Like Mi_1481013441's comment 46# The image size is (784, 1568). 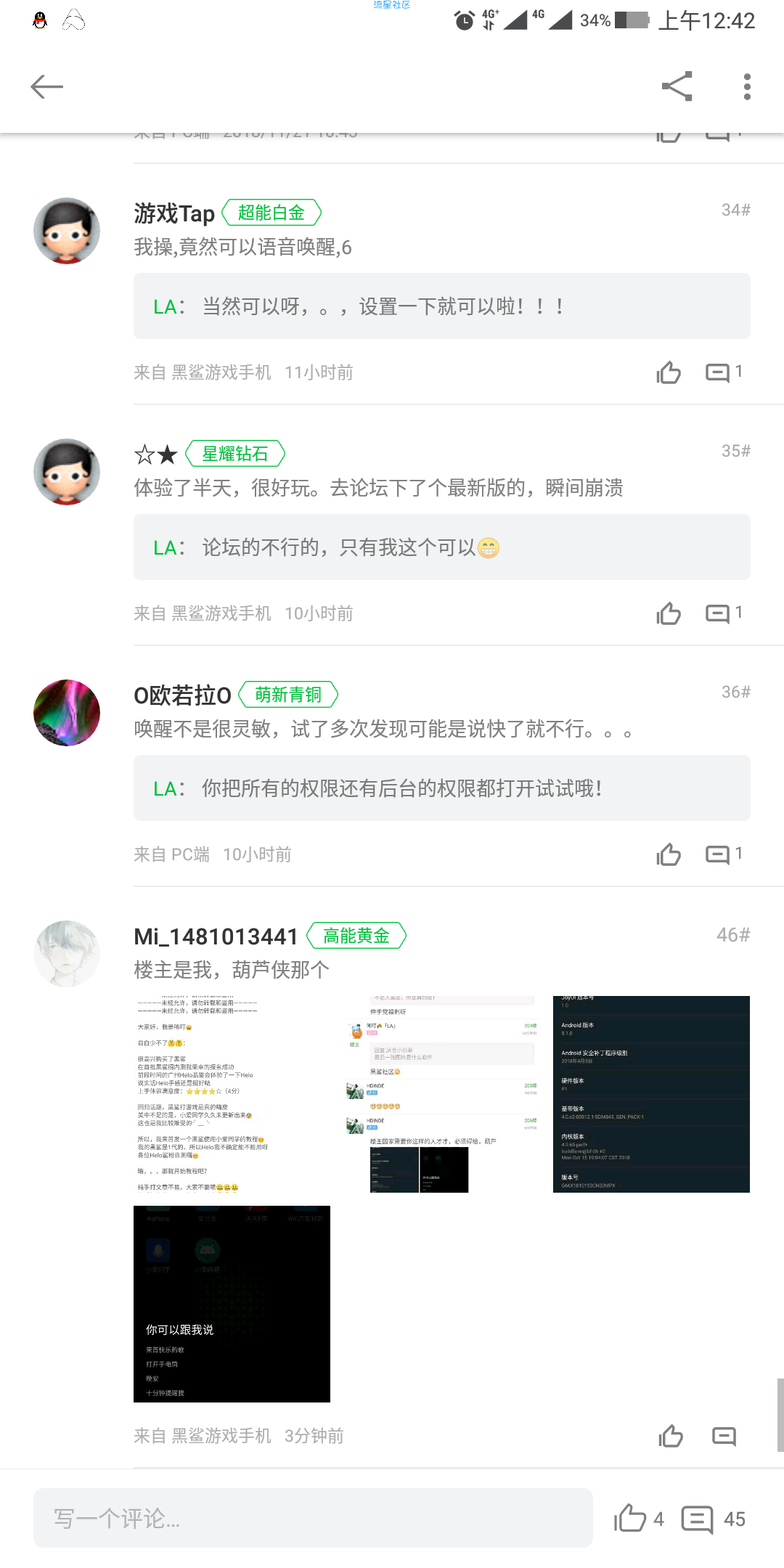(x=671, y=1436)
